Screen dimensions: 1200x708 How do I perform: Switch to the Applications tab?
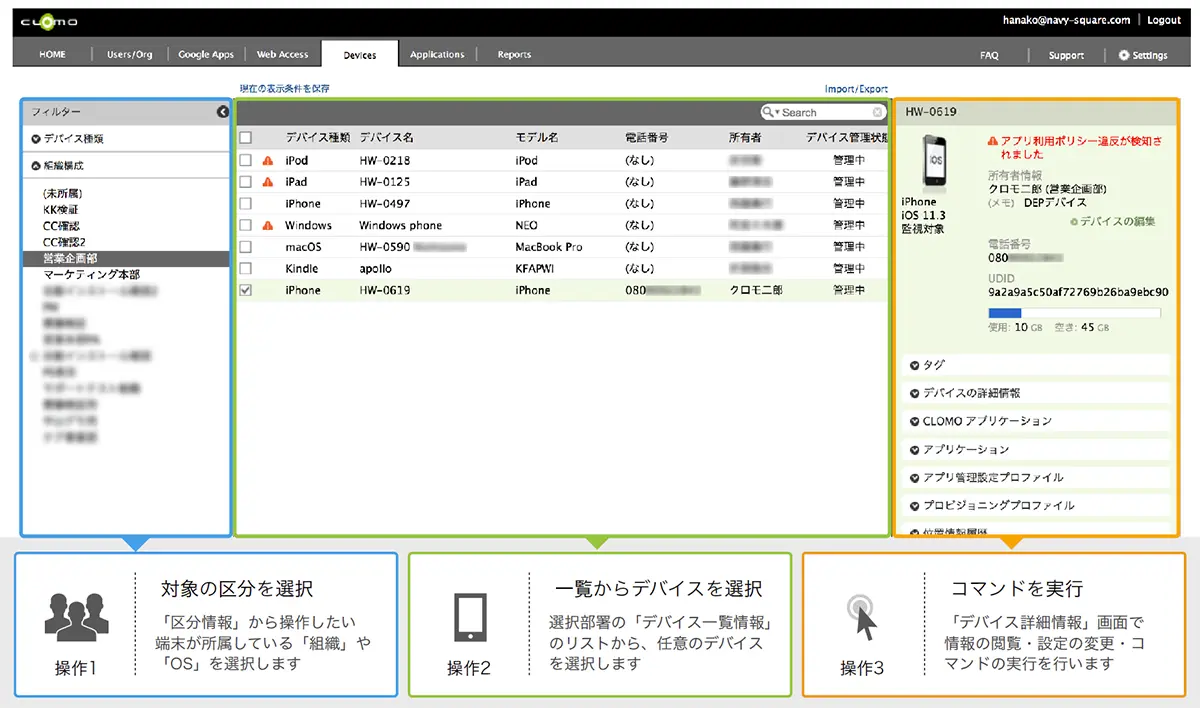click(437, 55)
